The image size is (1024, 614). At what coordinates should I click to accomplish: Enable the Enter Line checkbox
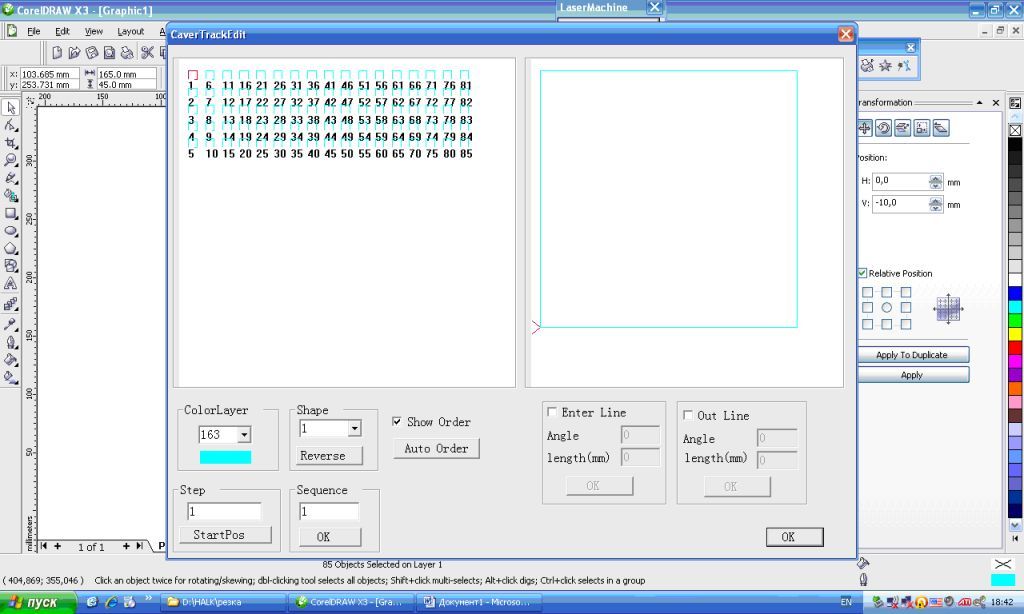click(552, 412)
